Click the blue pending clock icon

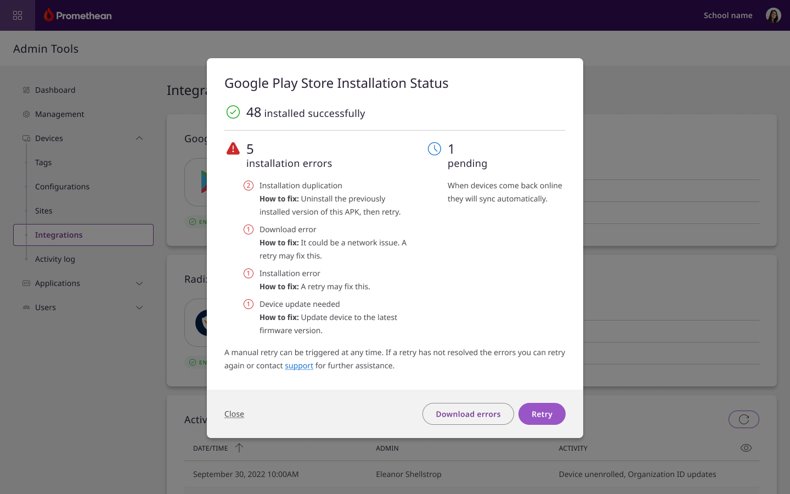[434, 149]
